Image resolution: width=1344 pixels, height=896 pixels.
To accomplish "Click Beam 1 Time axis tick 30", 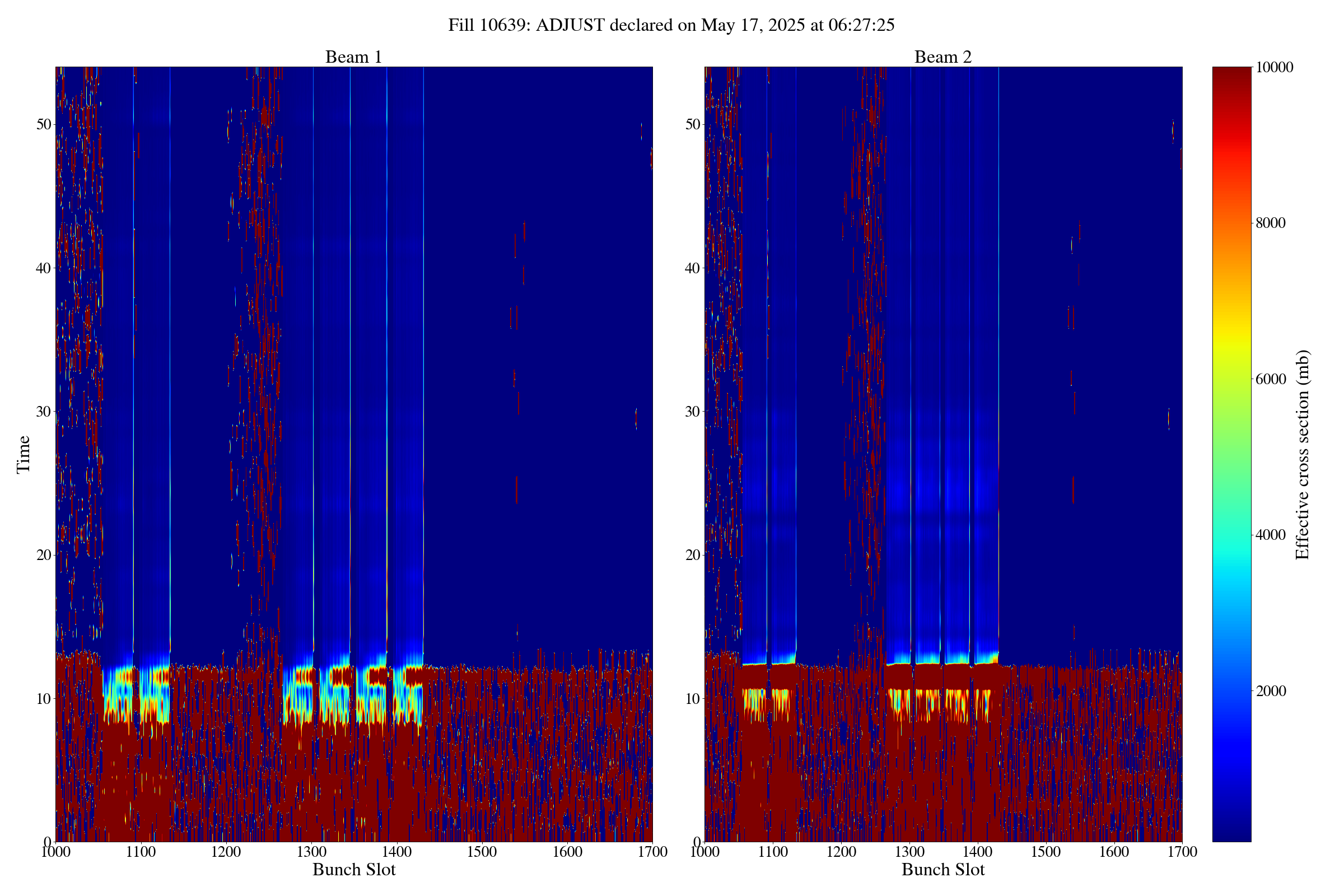I will [44, 412].
